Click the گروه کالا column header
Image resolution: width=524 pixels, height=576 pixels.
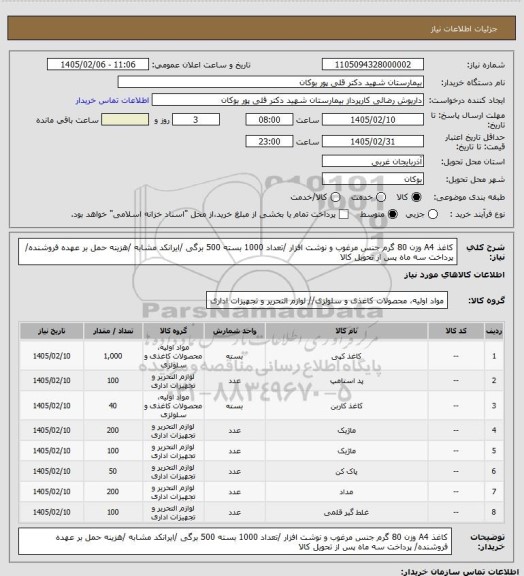click(173, 331)
